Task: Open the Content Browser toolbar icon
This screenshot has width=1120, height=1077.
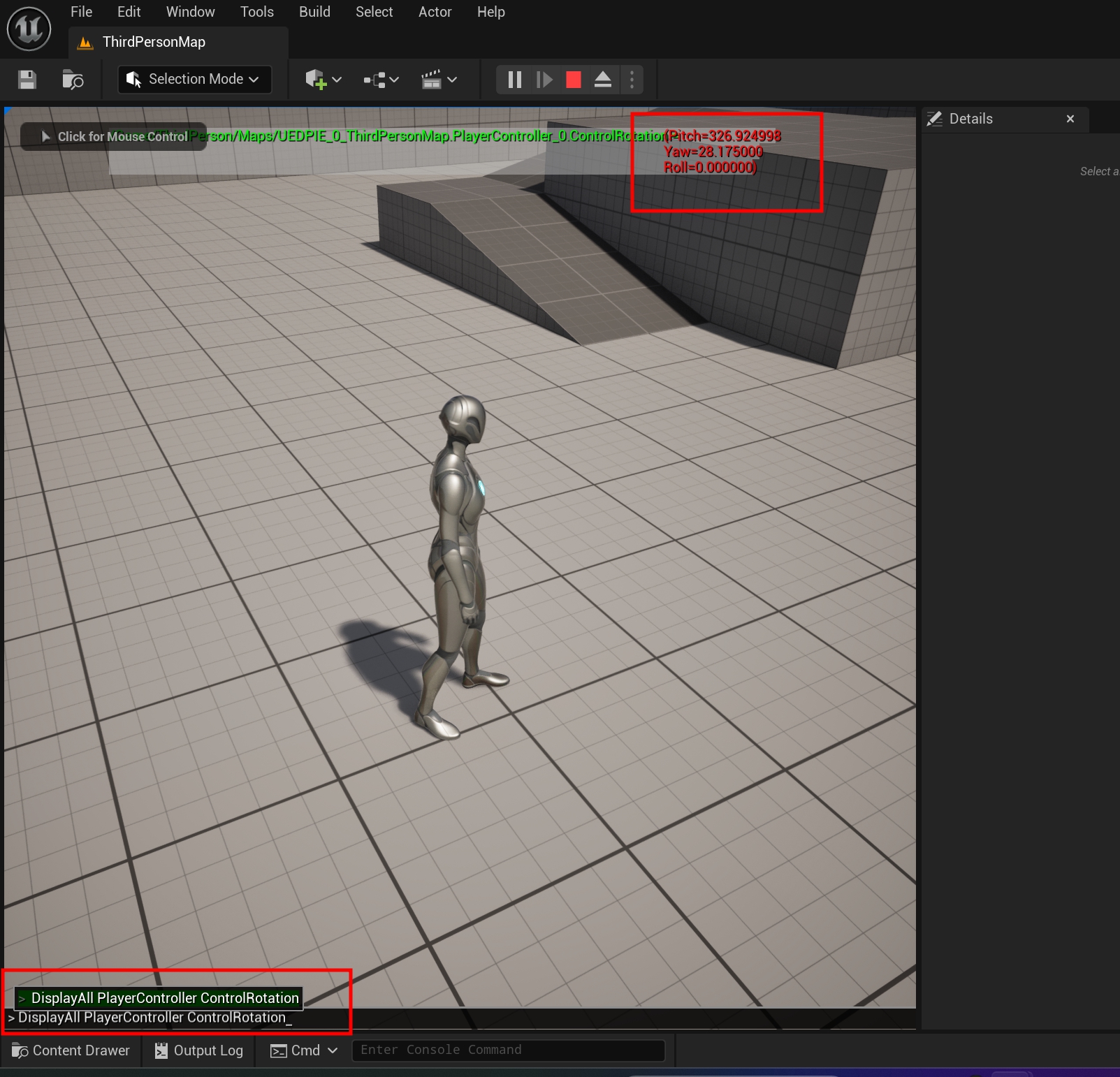Action: click(x=73, y=80)
